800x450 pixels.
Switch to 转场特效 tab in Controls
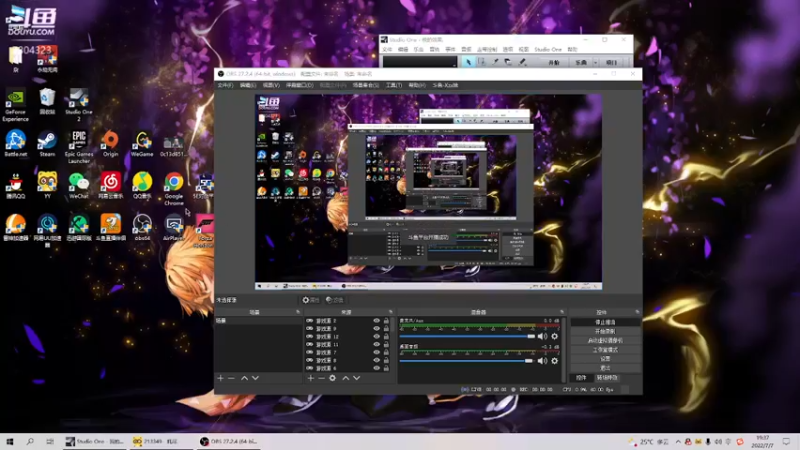607,378
